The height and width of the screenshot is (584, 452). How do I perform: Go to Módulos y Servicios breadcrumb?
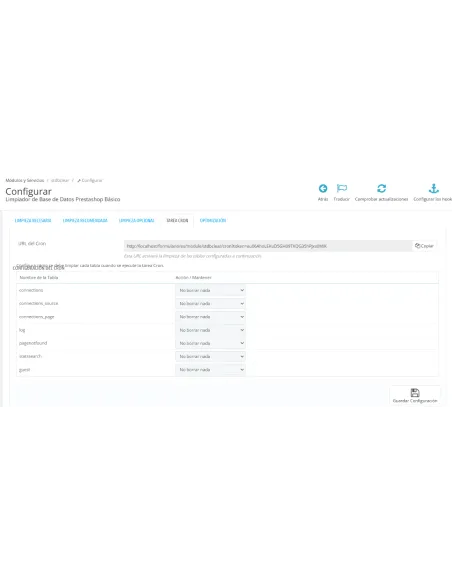coord(25,180)
